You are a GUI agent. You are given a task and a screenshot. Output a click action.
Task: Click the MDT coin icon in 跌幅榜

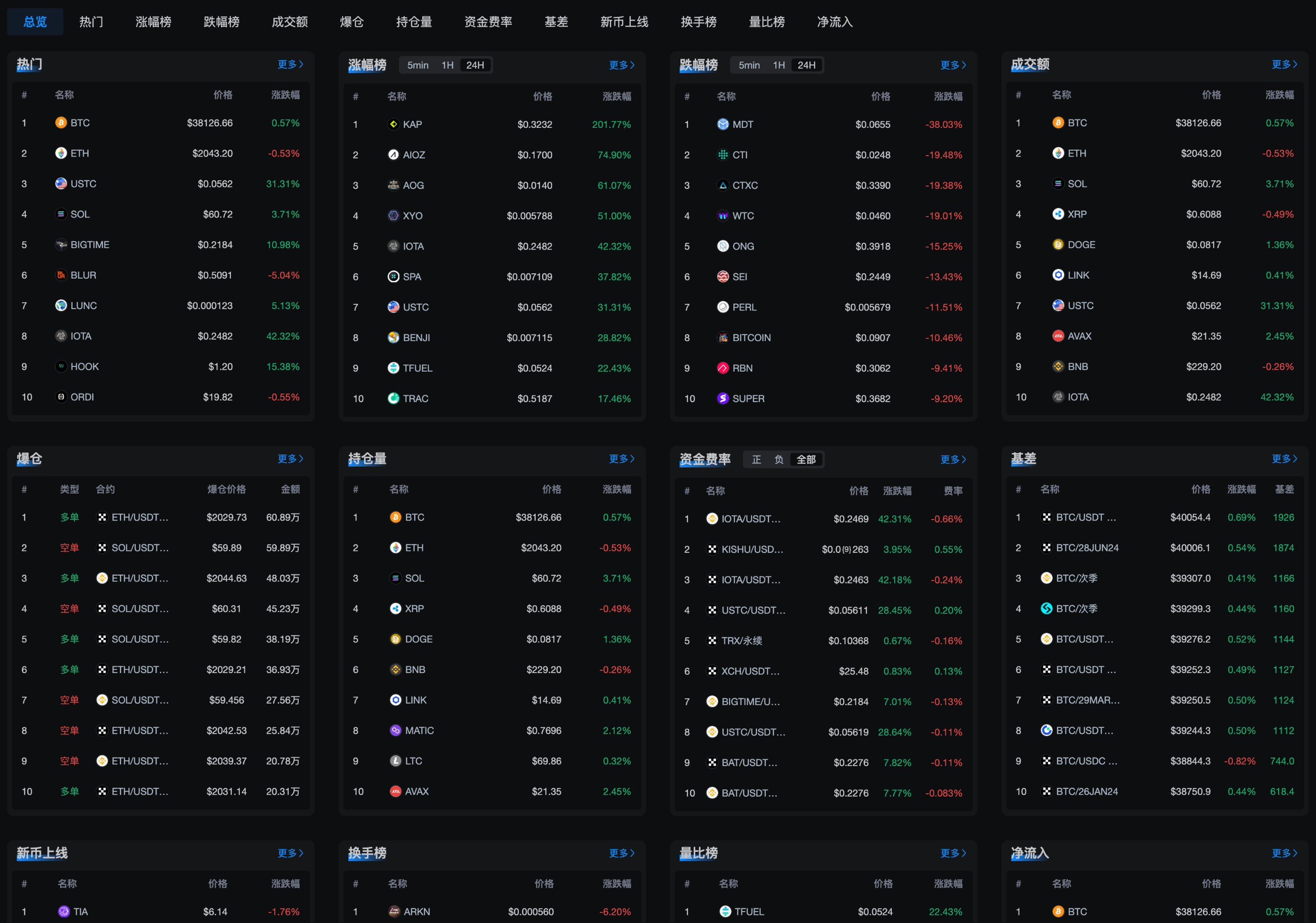coord(723,124)
